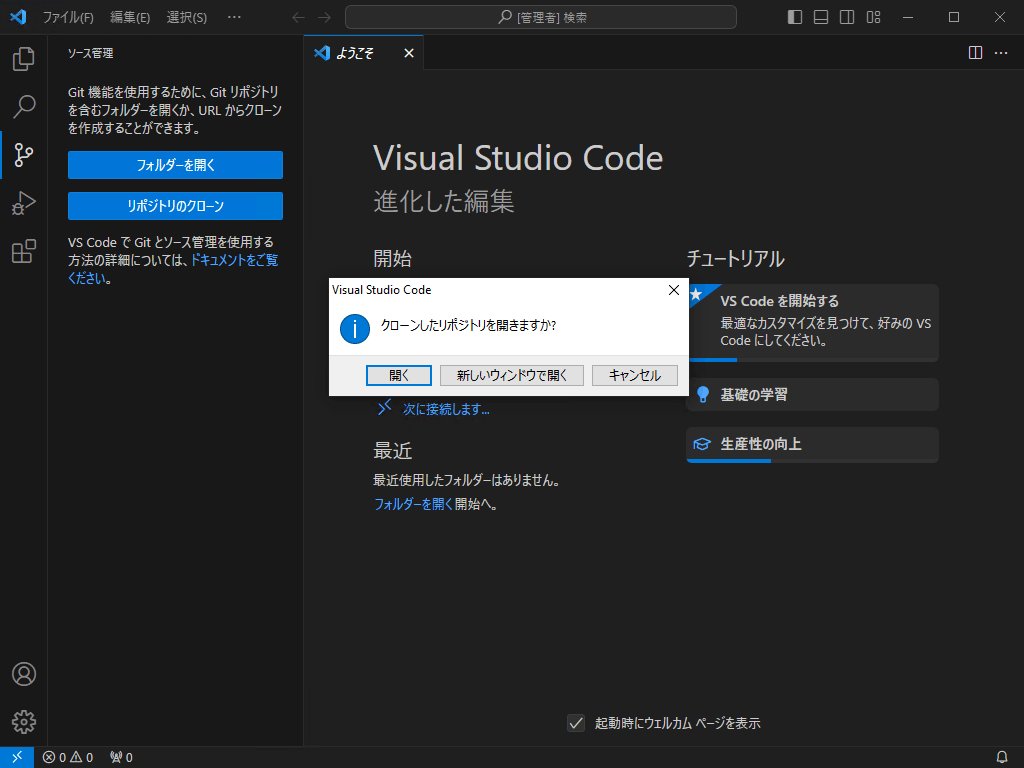The height and width of the screenshot is (768, 1024).
Task: Click the ports forwarded indicator in status bar
Action: (121, 758)
